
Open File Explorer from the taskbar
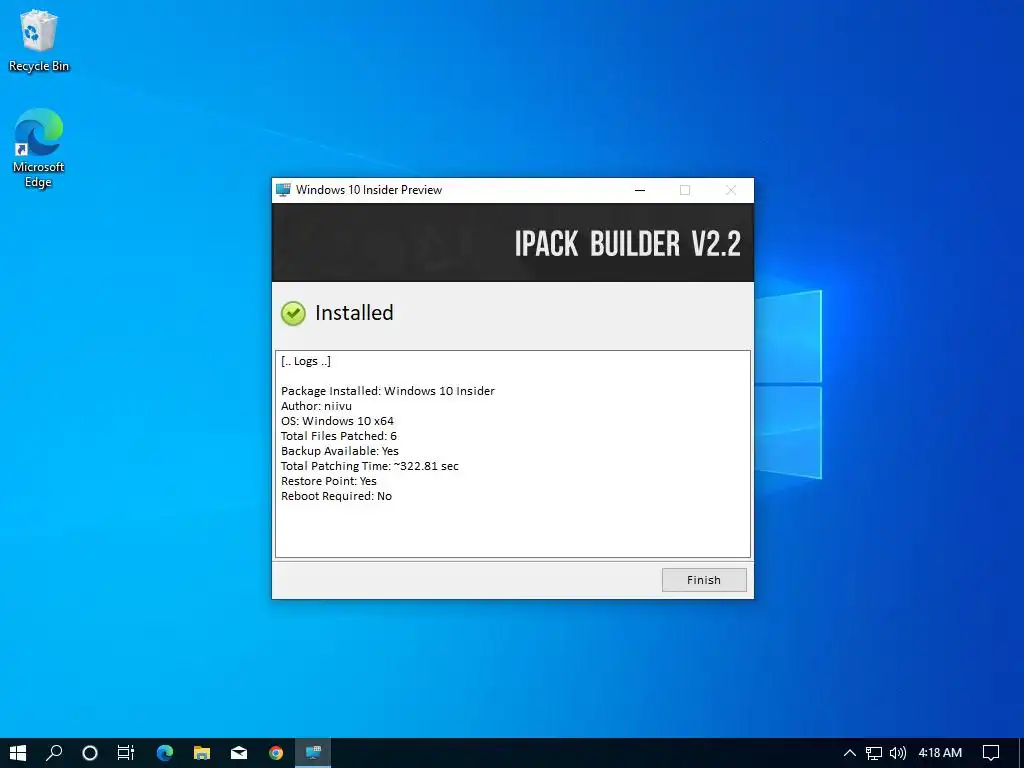coord(202,753)
